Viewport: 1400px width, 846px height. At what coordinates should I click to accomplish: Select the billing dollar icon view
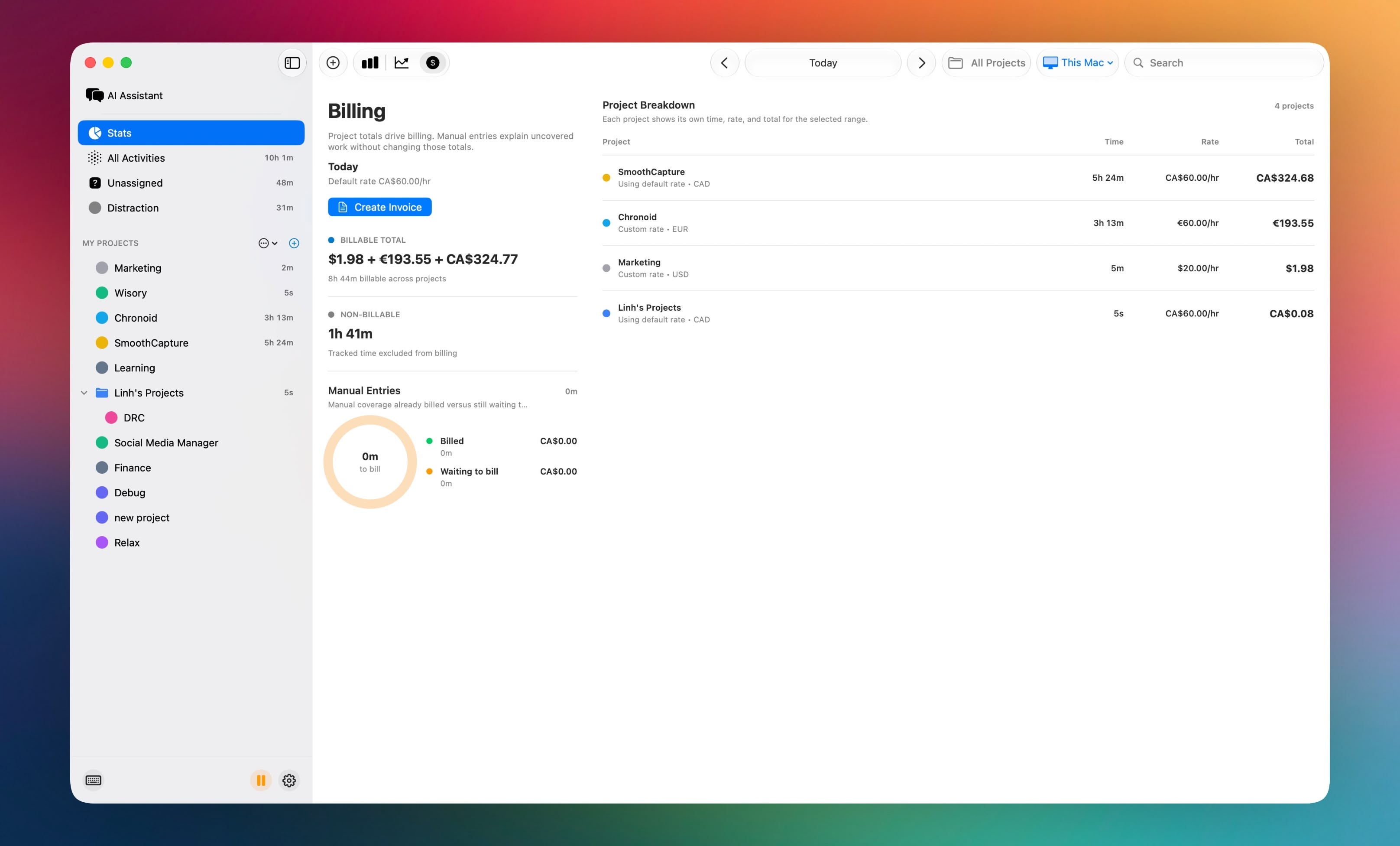pos(433,62)
